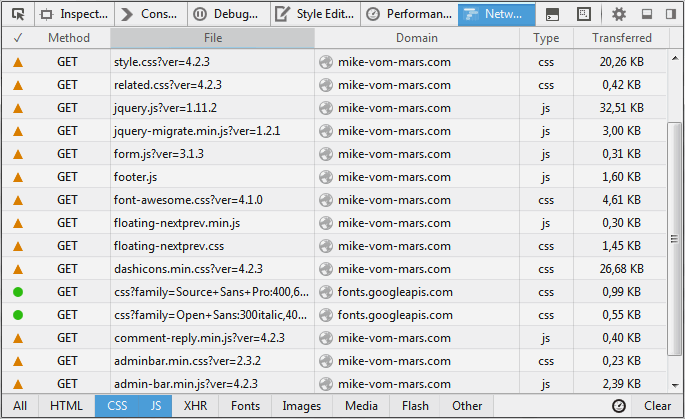This screenshot has height=419, width=685.
Task: Click scrollbar up arrow
Action: (x=675, y=58)
